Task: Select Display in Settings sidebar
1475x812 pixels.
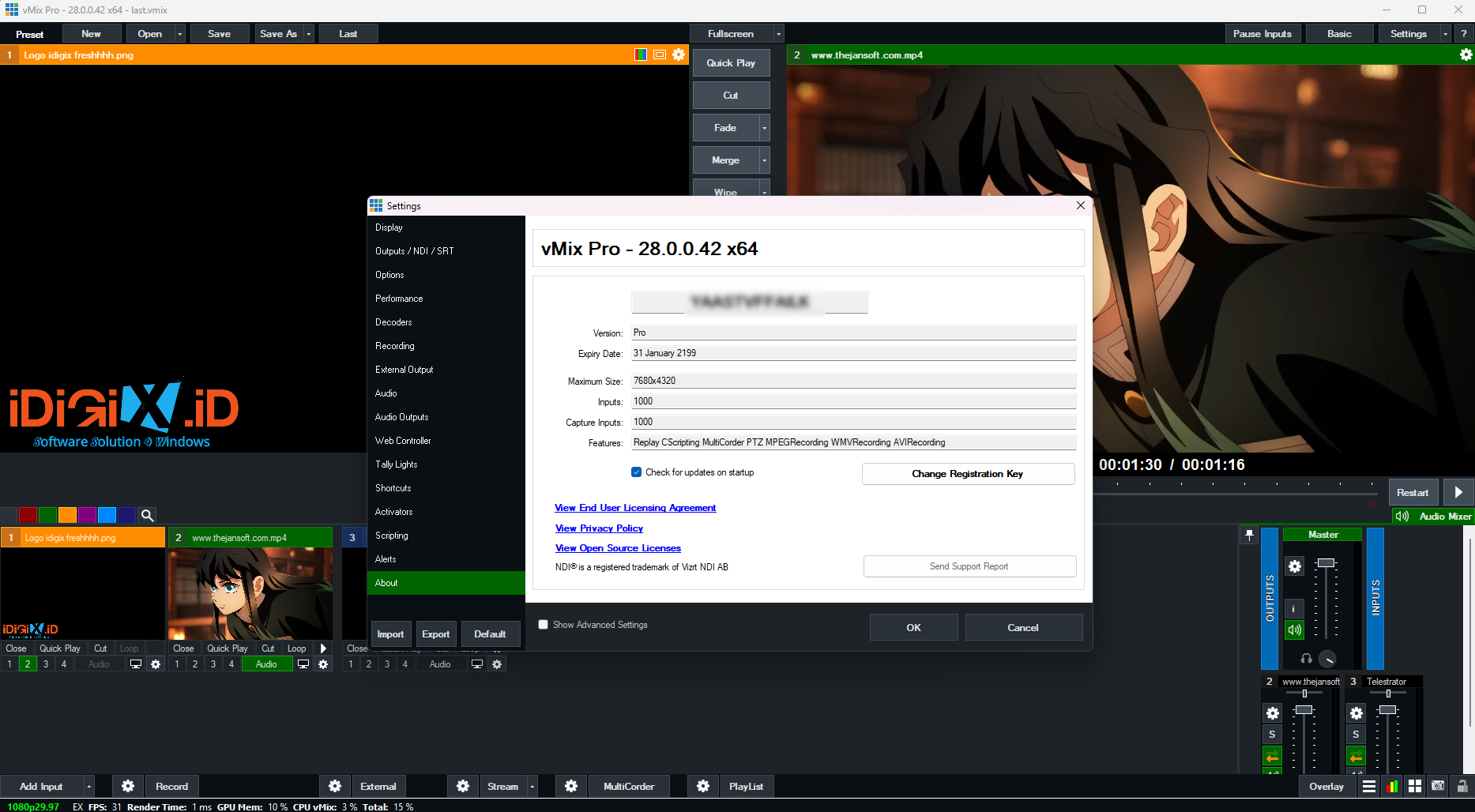Action: click(x=446, y=227)
